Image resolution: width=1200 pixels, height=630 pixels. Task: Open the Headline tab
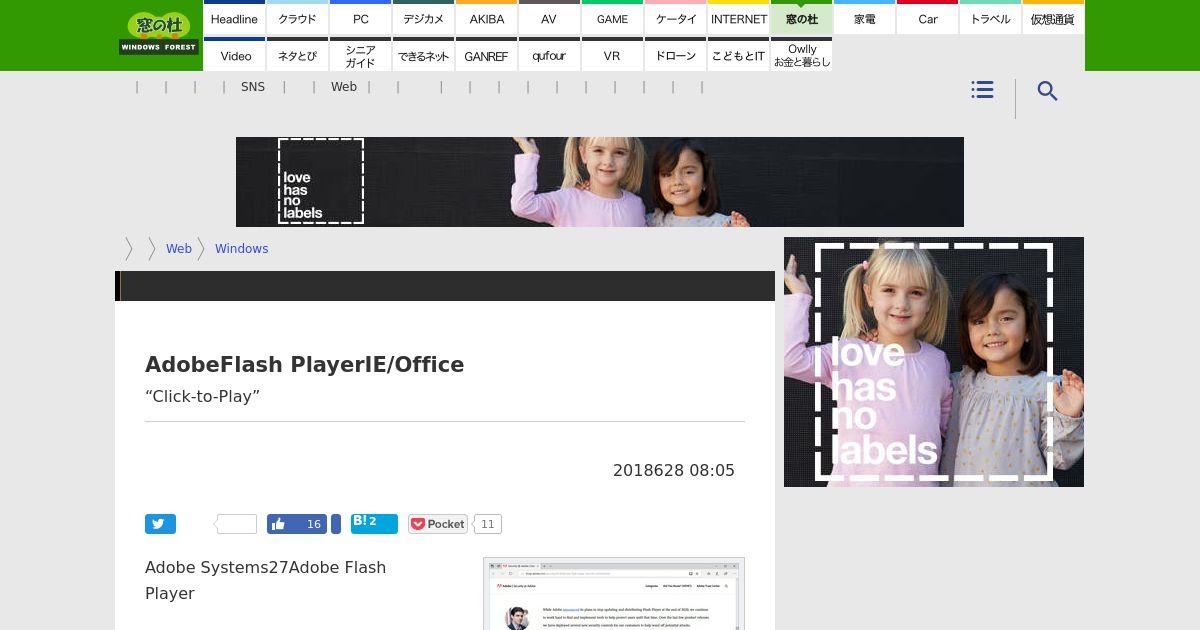pyautogui.click(x=234, y=19)
